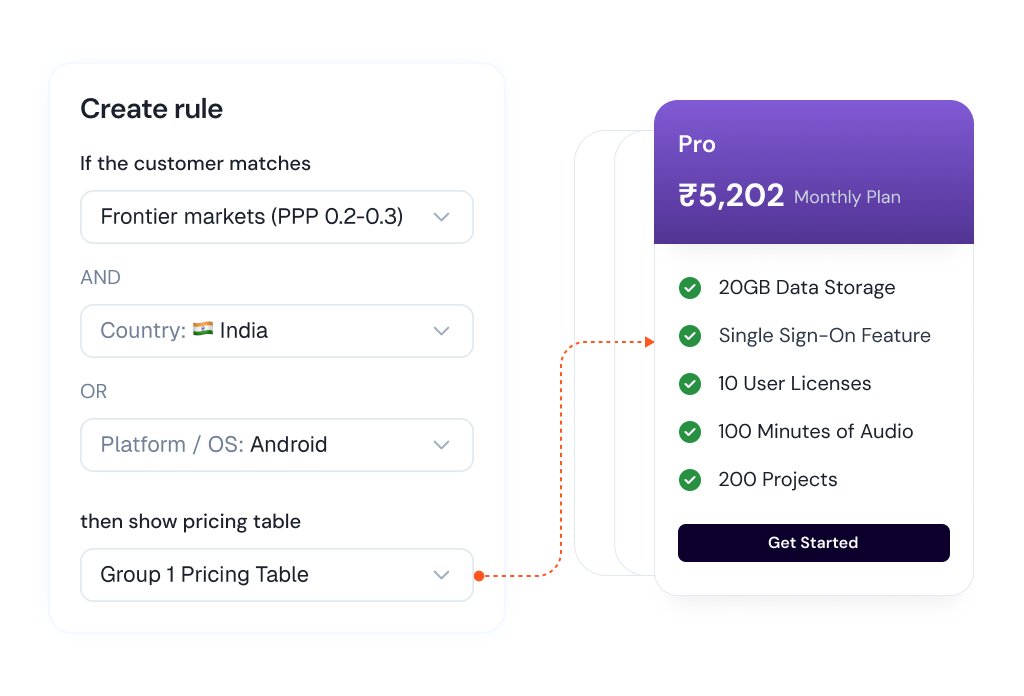Click the orange connector dot

[479, 575]
